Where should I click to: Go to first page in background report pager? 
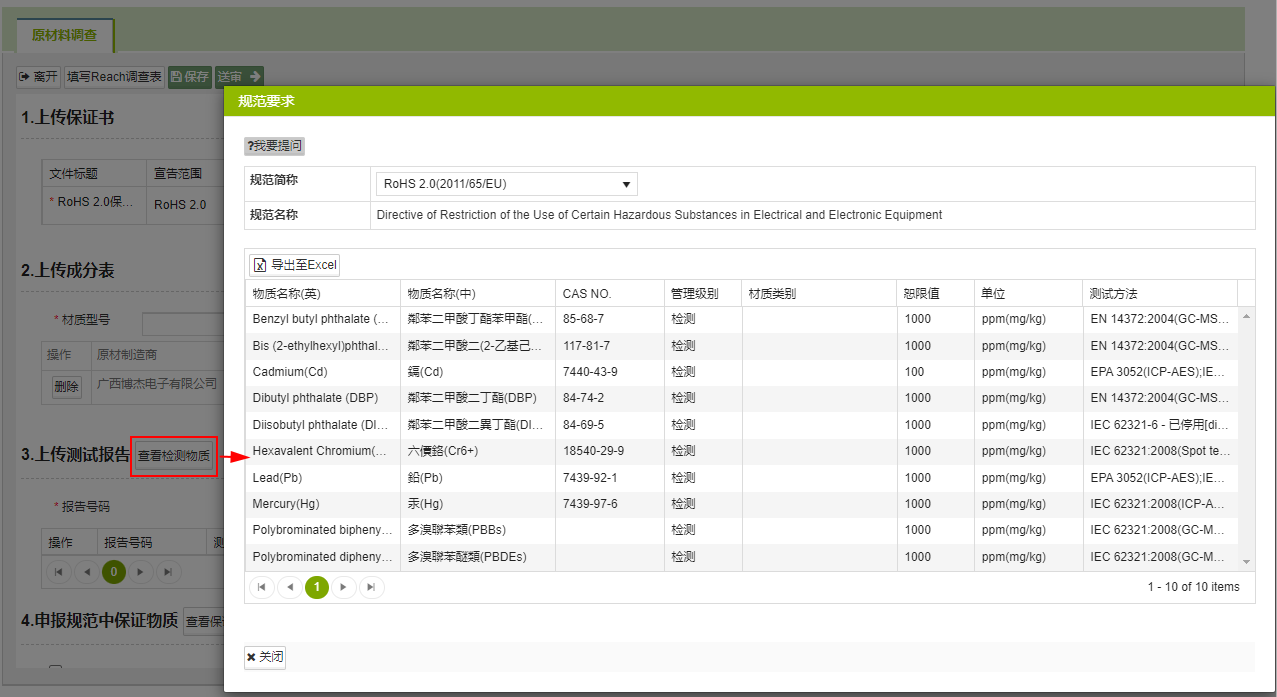58,572
